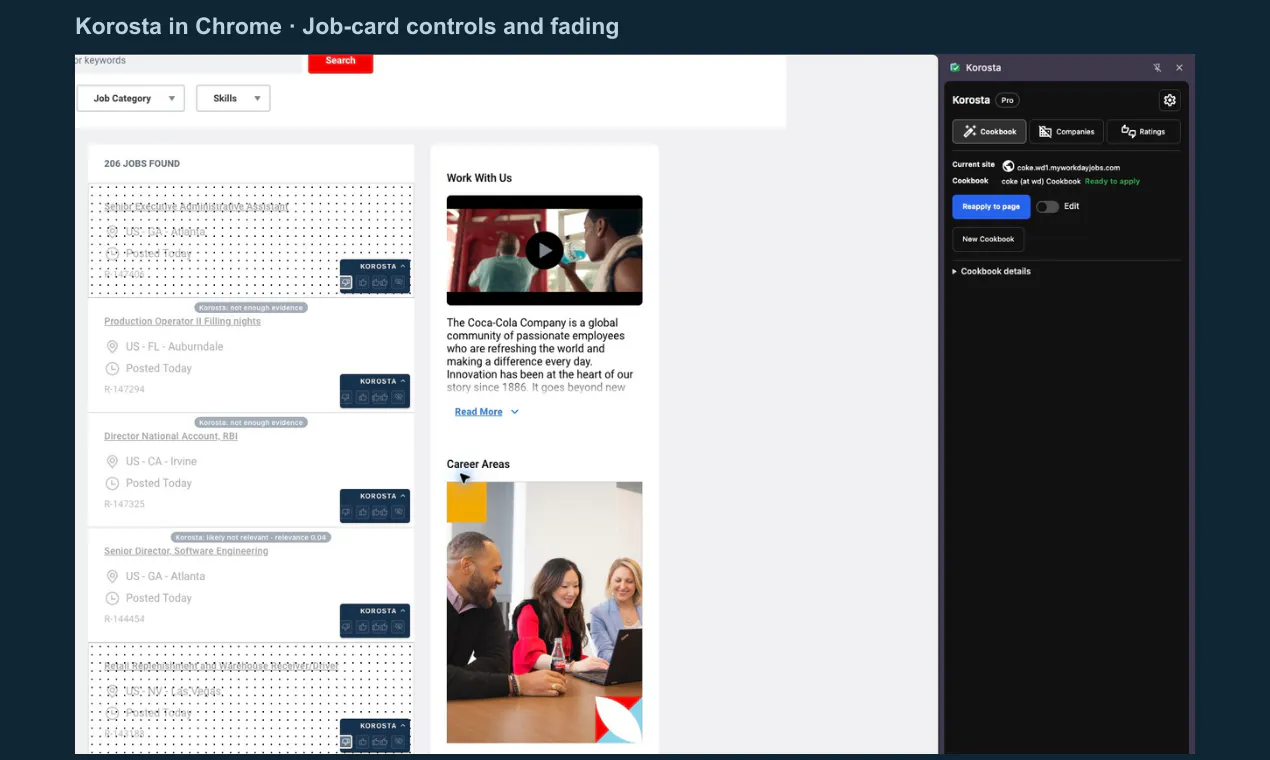Collapse Korosta controls on the Senior Executive card
This screenshot has width=1270, height=760.
403,266
